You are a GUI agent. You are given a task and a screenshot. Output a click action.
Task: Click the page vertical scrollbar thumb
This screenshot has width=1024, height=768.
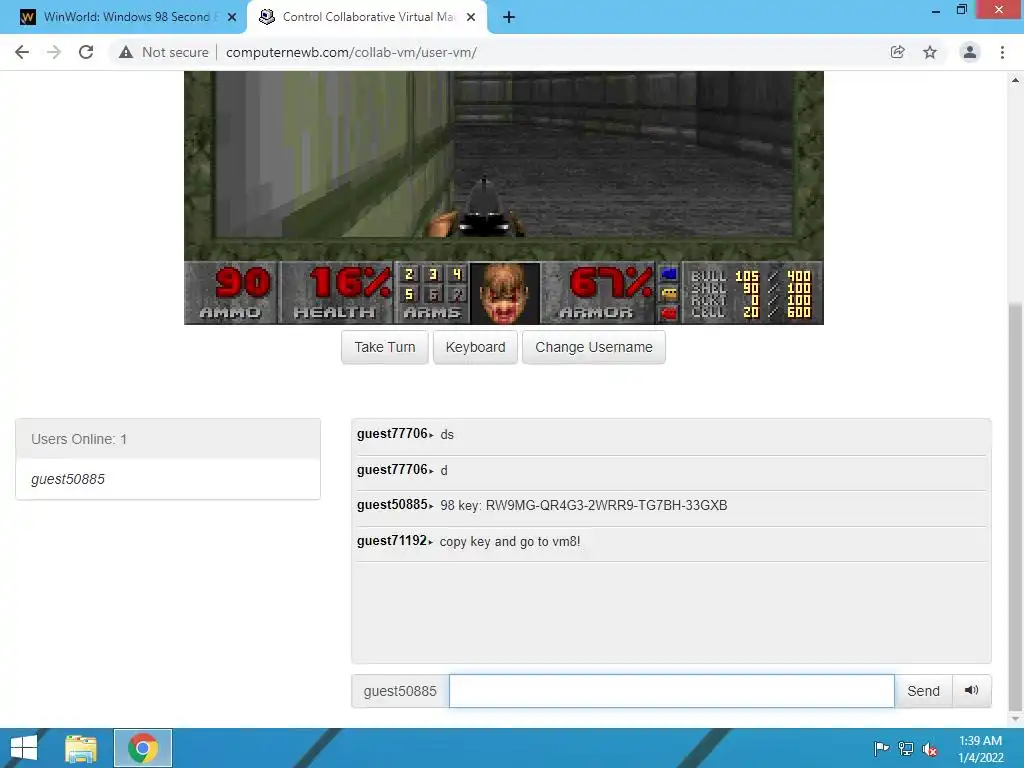pos(1015,507)
